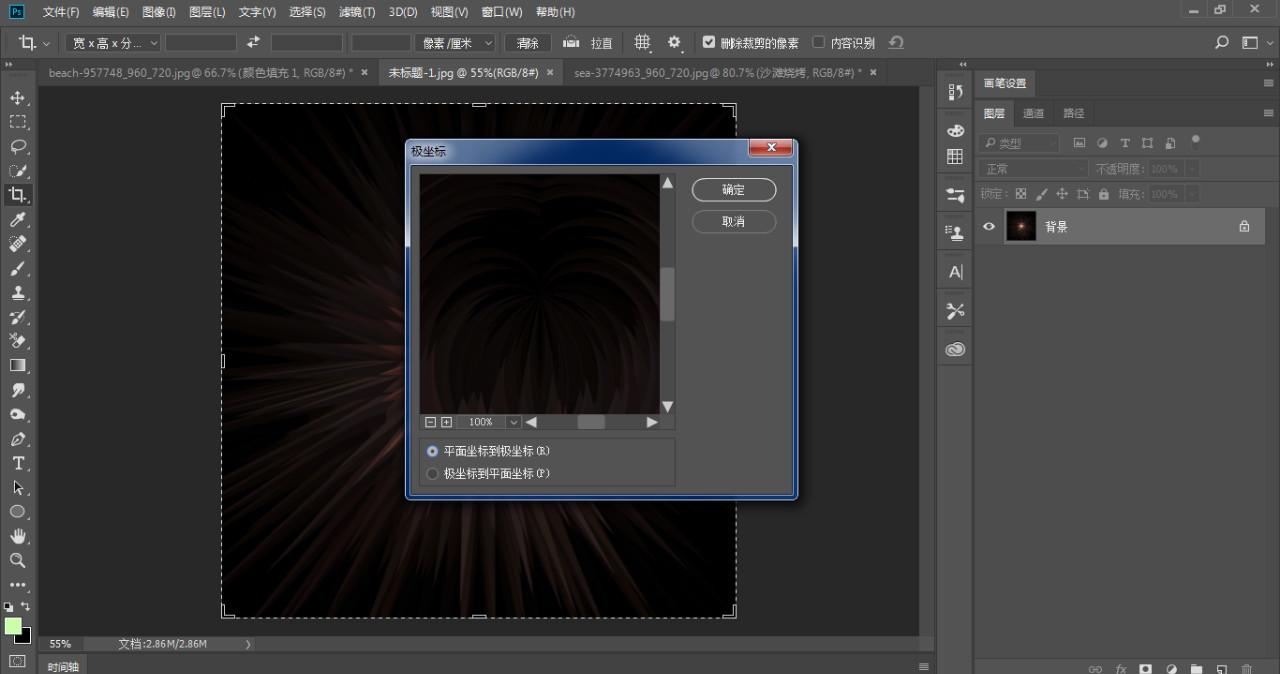Open the 像素/厘米 units dropdown
This screenshot has width=1280, height=674.
tap(457, 43)
